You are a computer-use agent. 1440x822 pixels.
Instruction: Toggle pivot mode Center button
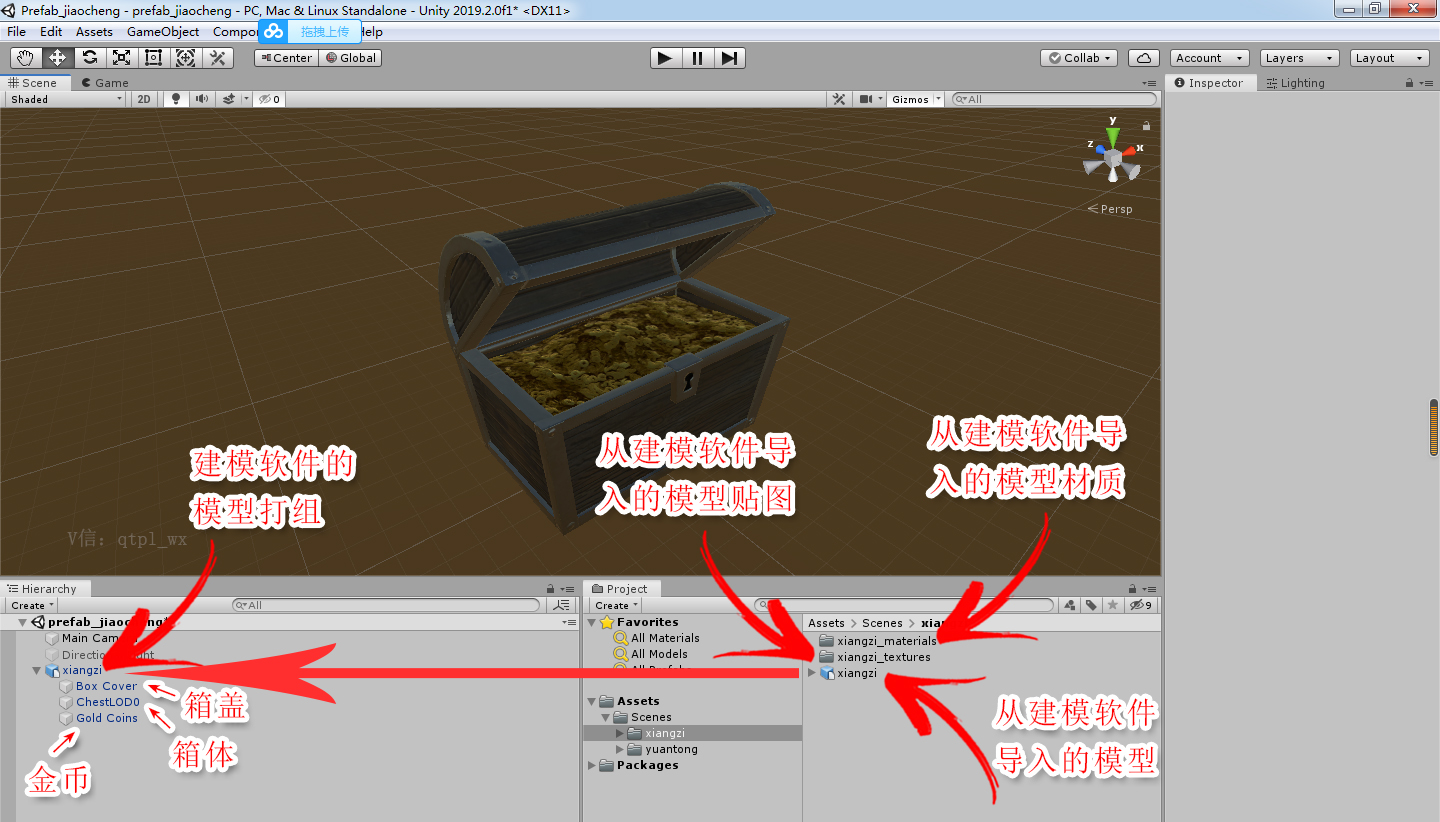[286, 58]
